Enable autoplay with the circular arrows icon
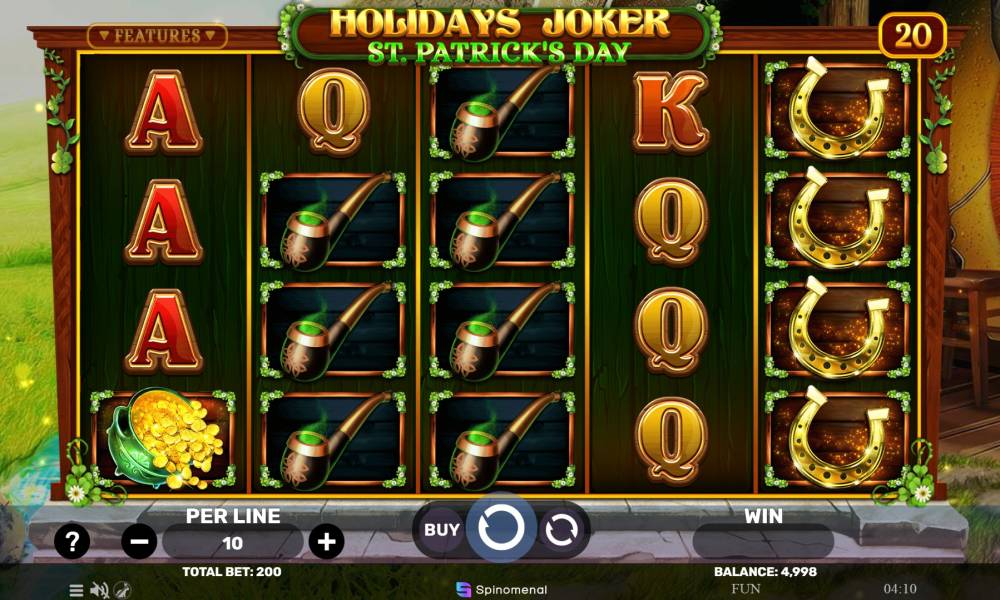 tap(561, 530)
